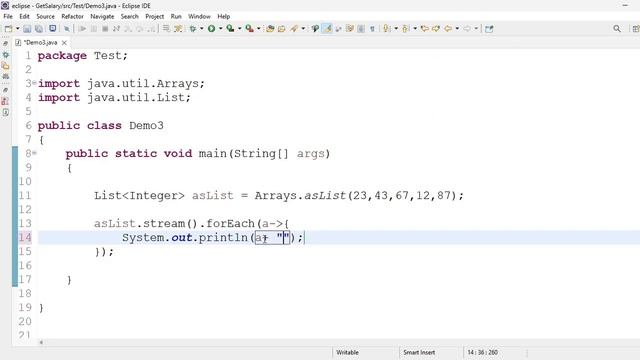
Task: Click the Terminate debug icon
Action: point(105,29)
